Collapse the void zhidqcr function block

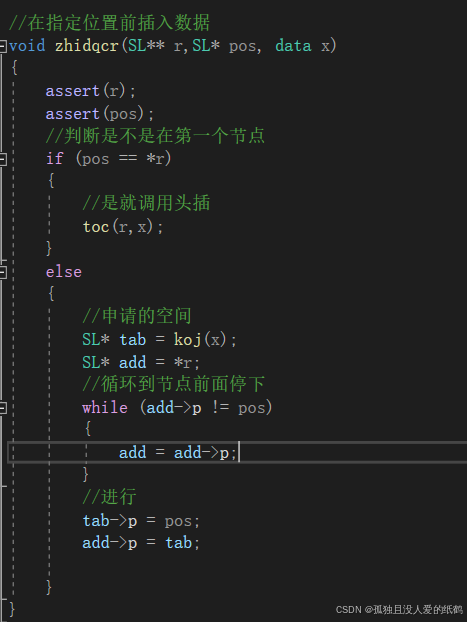coord(3,46)
